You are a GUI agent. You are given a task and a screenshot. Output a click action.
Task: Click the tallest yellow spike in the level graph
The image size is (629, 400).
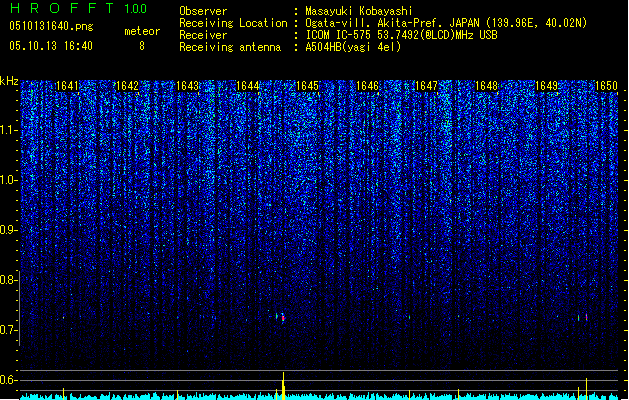283,386
